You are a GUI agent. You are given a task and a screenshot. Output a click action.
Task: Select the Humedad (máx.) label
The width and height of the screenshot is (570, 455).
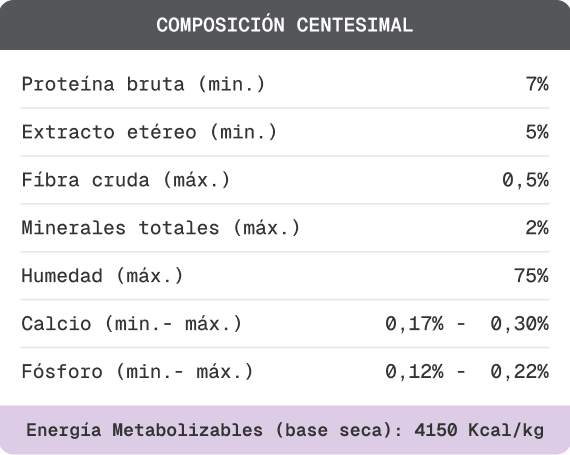103,276
